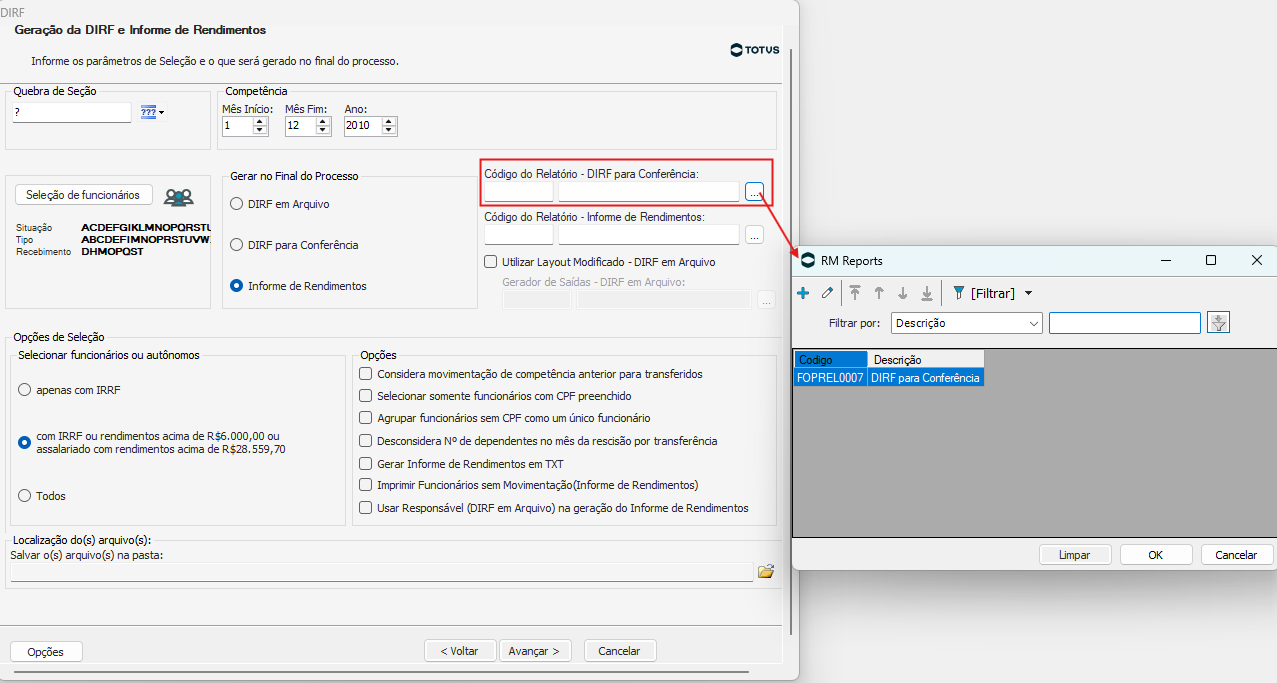1277x683 pixels.
Task: Focus the RM Reports filter text field
Action: 1125,323
